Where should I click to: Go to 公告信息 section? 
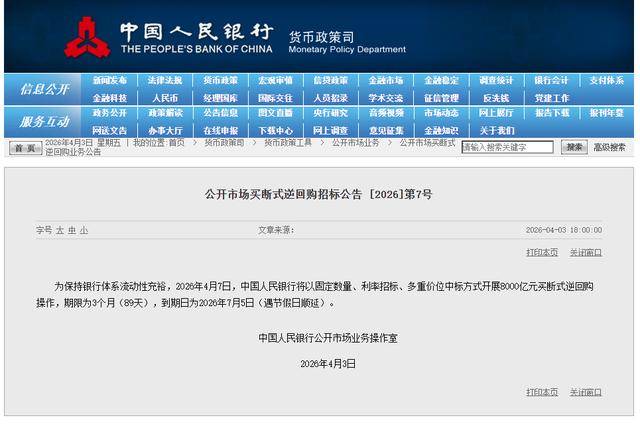click(220, 114)
